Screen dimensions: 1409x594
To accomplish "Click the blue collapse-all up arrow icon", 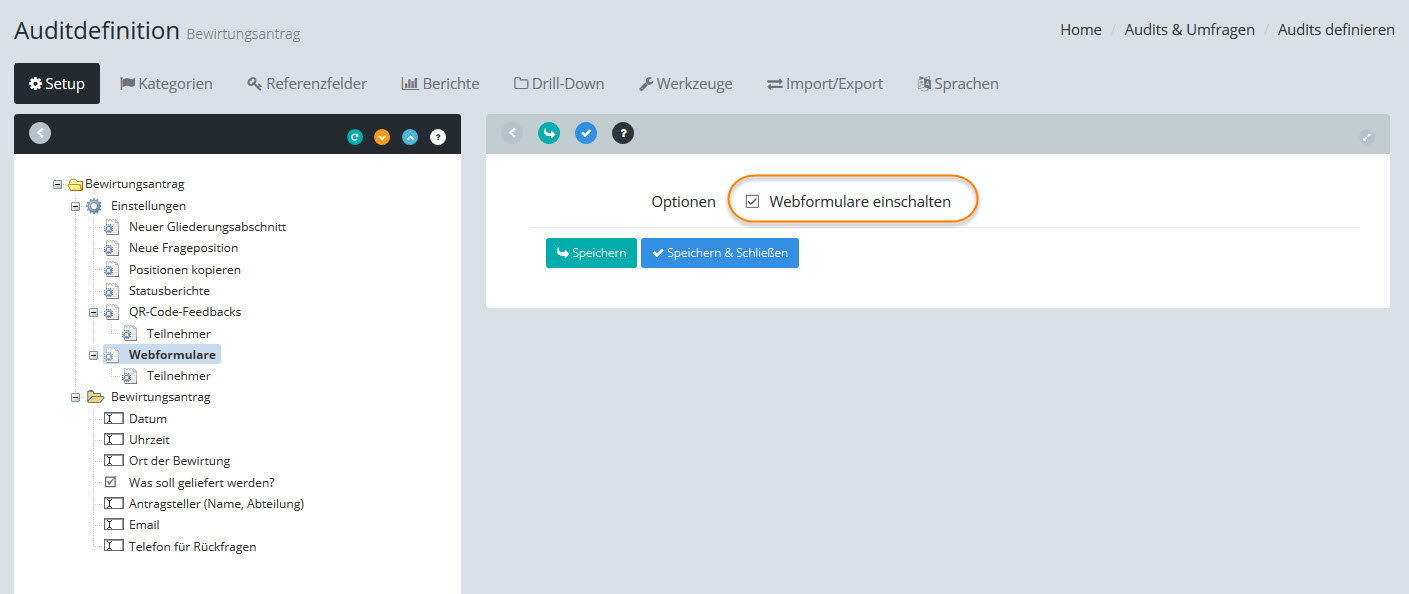I will (410, 137).
